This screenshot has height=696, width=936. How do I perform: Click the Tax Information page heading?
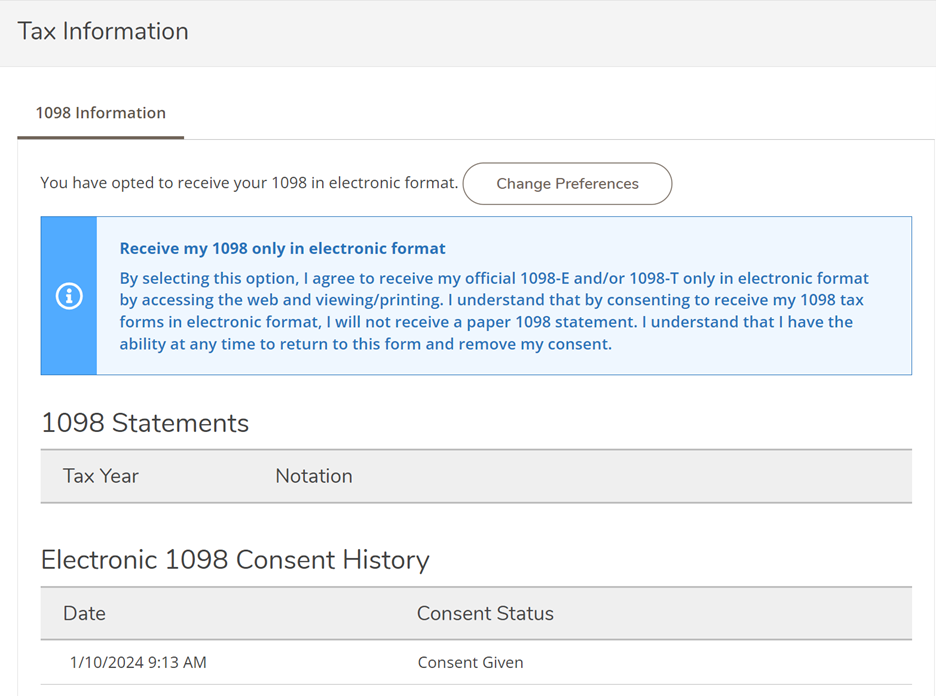point(103,31)
